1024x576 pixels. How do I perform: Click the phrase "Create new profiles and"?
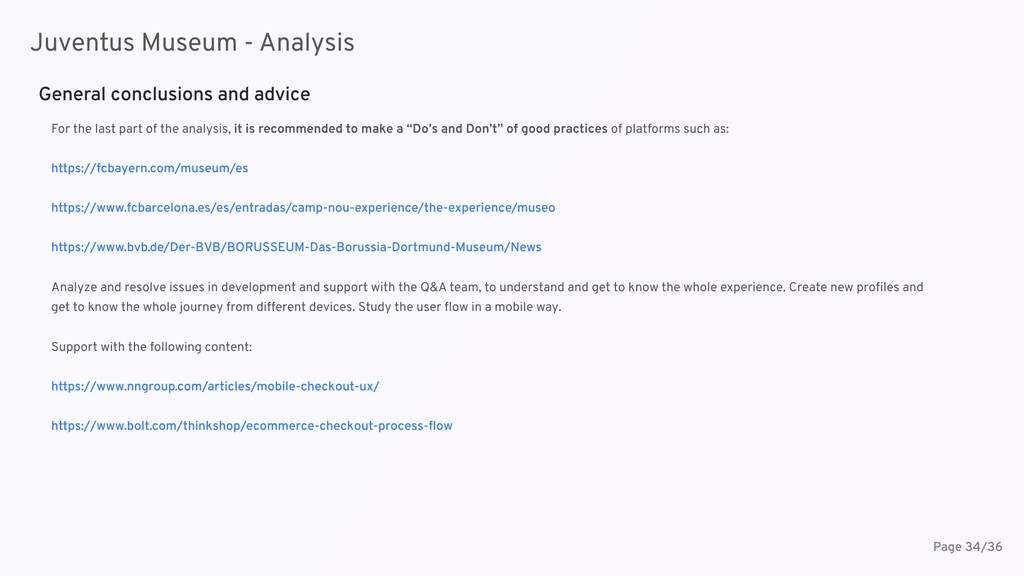(856, 287)
